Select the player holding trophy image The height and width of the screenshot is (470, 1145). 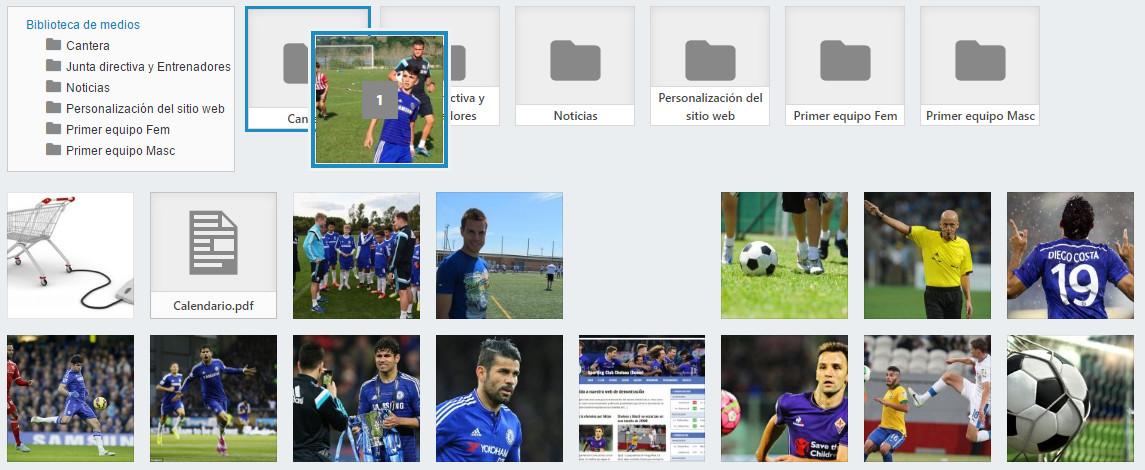(x=356, y=398)
